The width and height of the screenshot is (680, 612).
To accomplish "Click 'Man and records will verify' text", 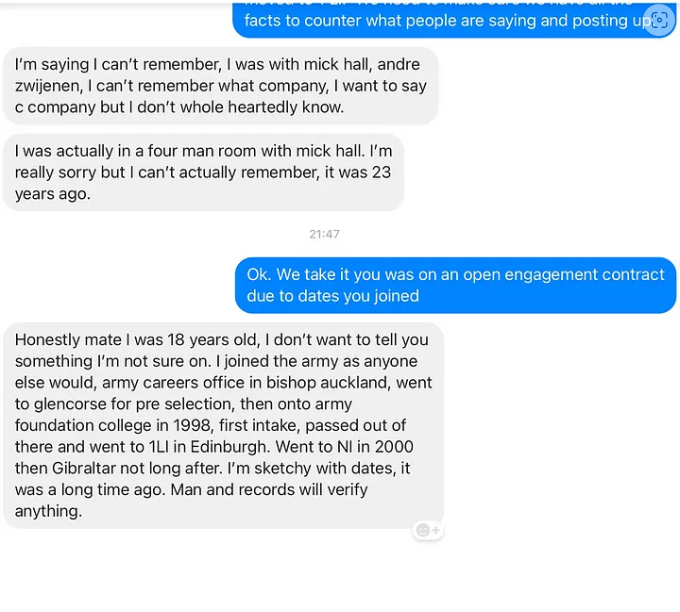I will click(x=270, y=489).
